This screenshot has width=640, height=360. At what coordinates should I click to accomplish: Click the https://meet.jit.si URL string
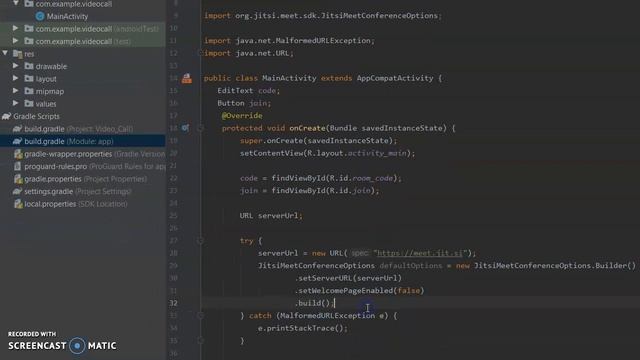pyautogui.click(x=420, y=253)
